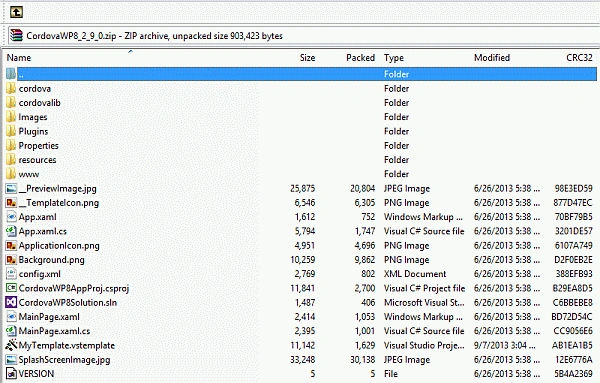Sort list by Name column header

(19, 58)
